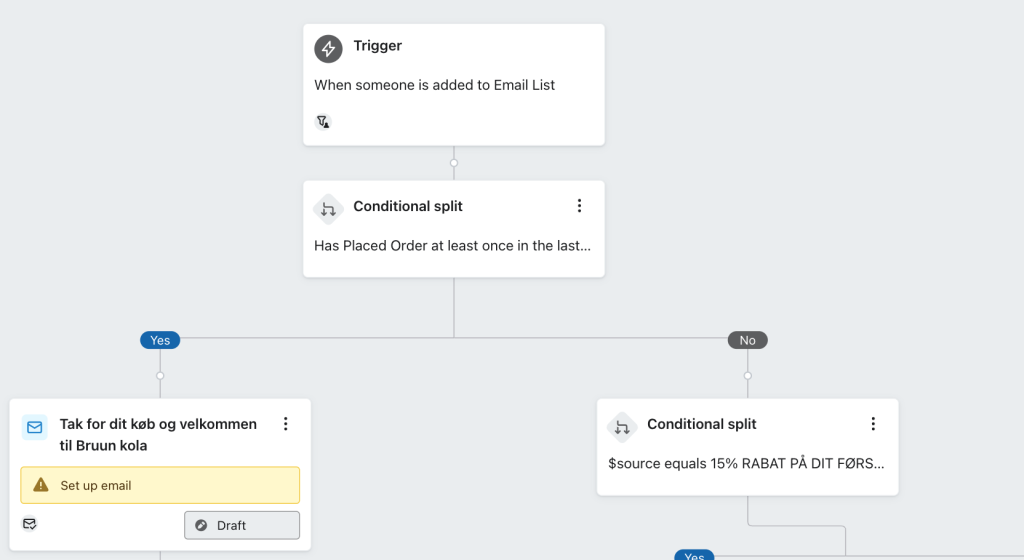Click the connector node under the Yes label
The width and height of the screenshot is (1024, 560).
click(x=160, y=376)
